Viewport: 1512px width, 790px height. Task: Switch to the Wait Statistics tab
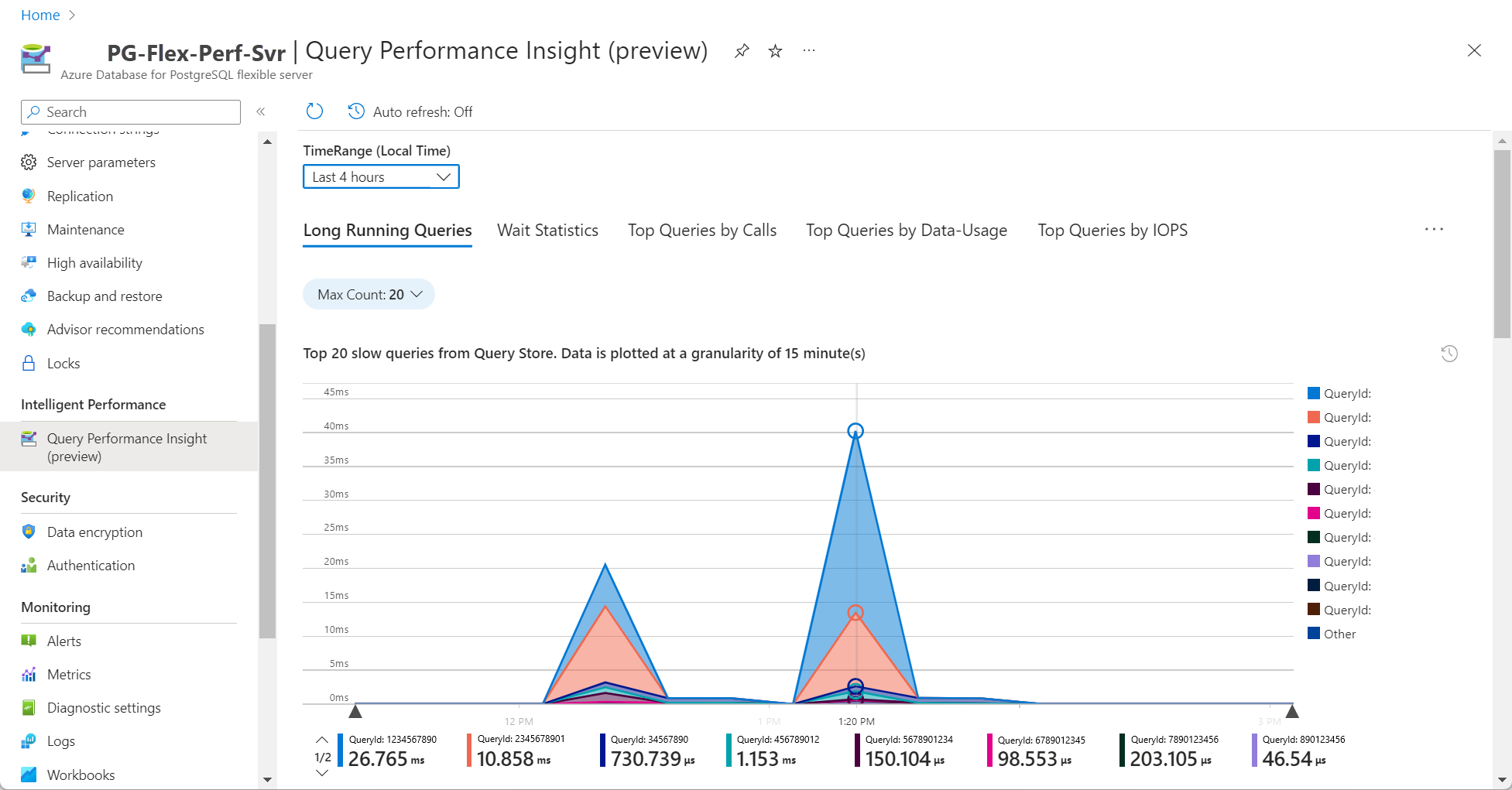pyautogui.click(x=547, y=231)
